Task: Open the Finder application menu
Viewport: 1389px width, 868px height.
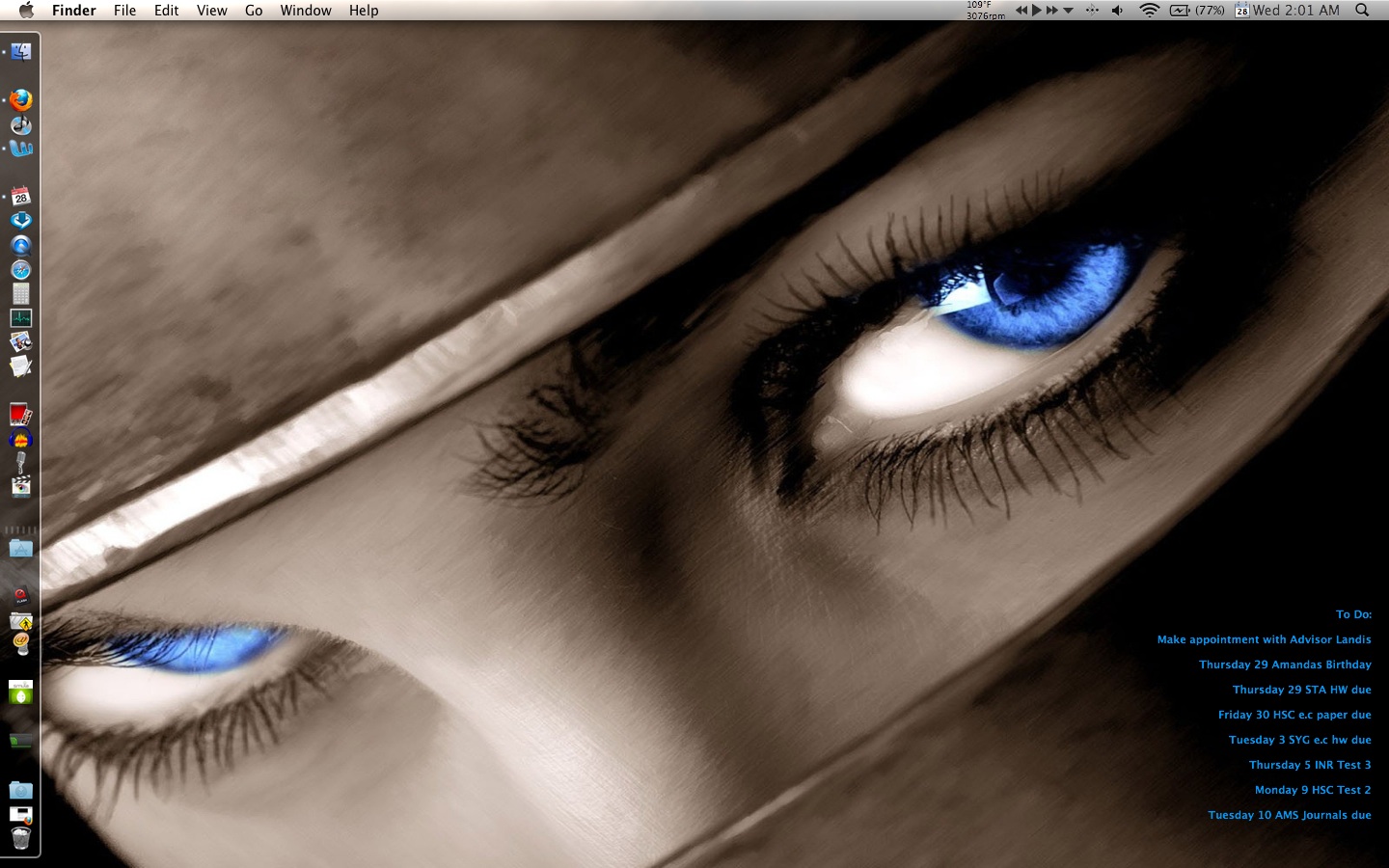Action: pyautogui.click(x=74, y=10)
